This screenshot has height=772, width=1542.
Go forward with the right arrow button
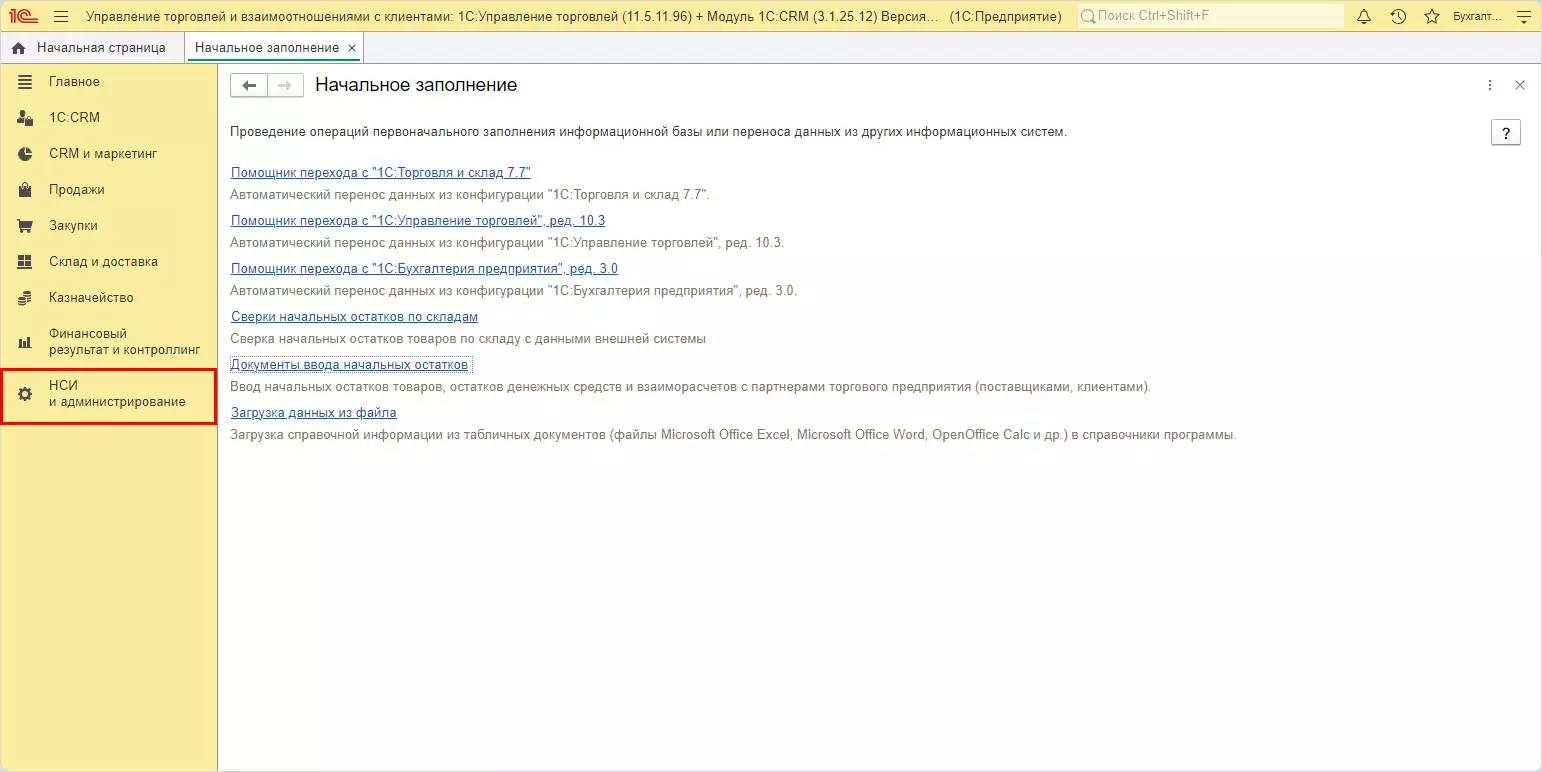[285, 86]
